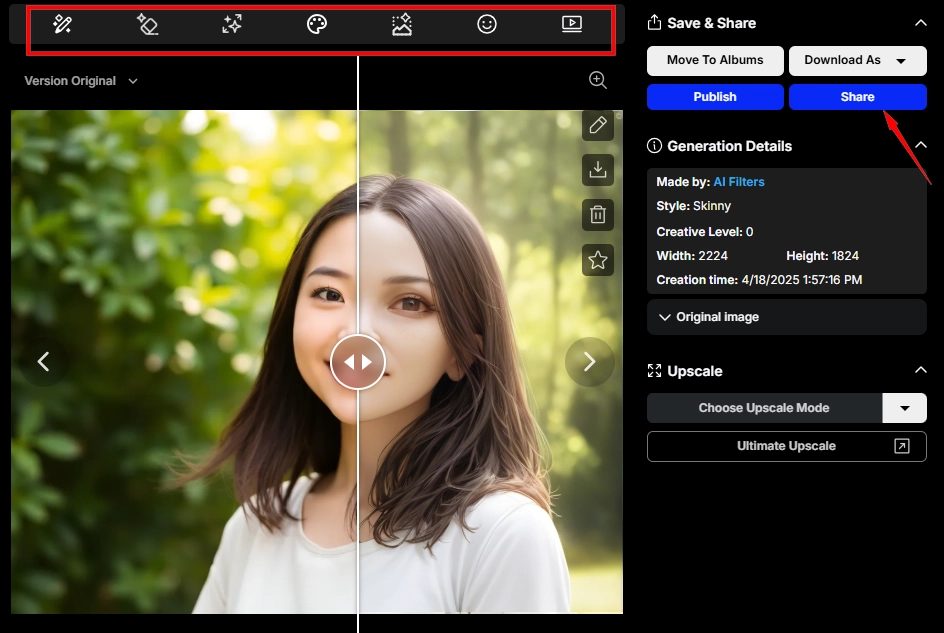Collapse the Generation Details section
This screenshot has width=944, height=633.
tap(921, 146)
